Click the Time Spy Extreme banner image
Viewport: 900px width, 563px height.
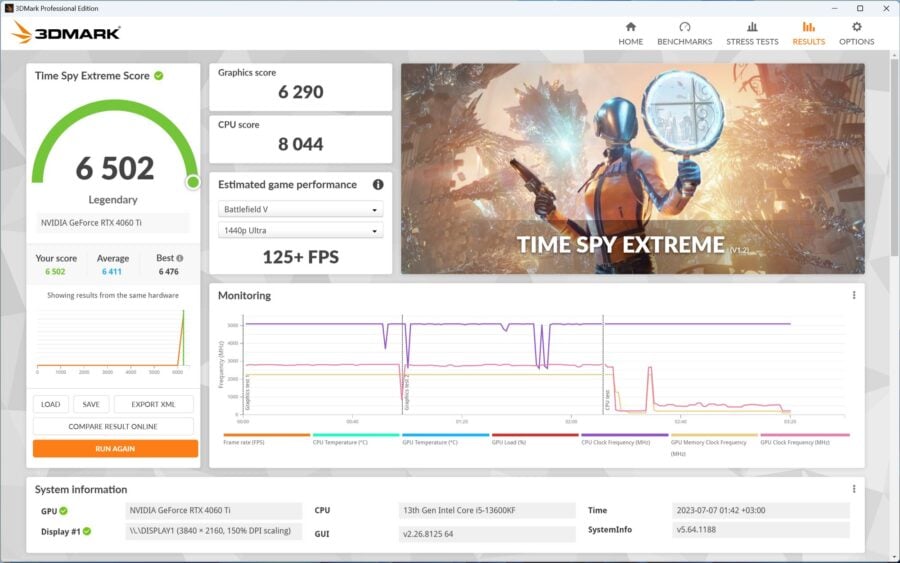[633, 168]
